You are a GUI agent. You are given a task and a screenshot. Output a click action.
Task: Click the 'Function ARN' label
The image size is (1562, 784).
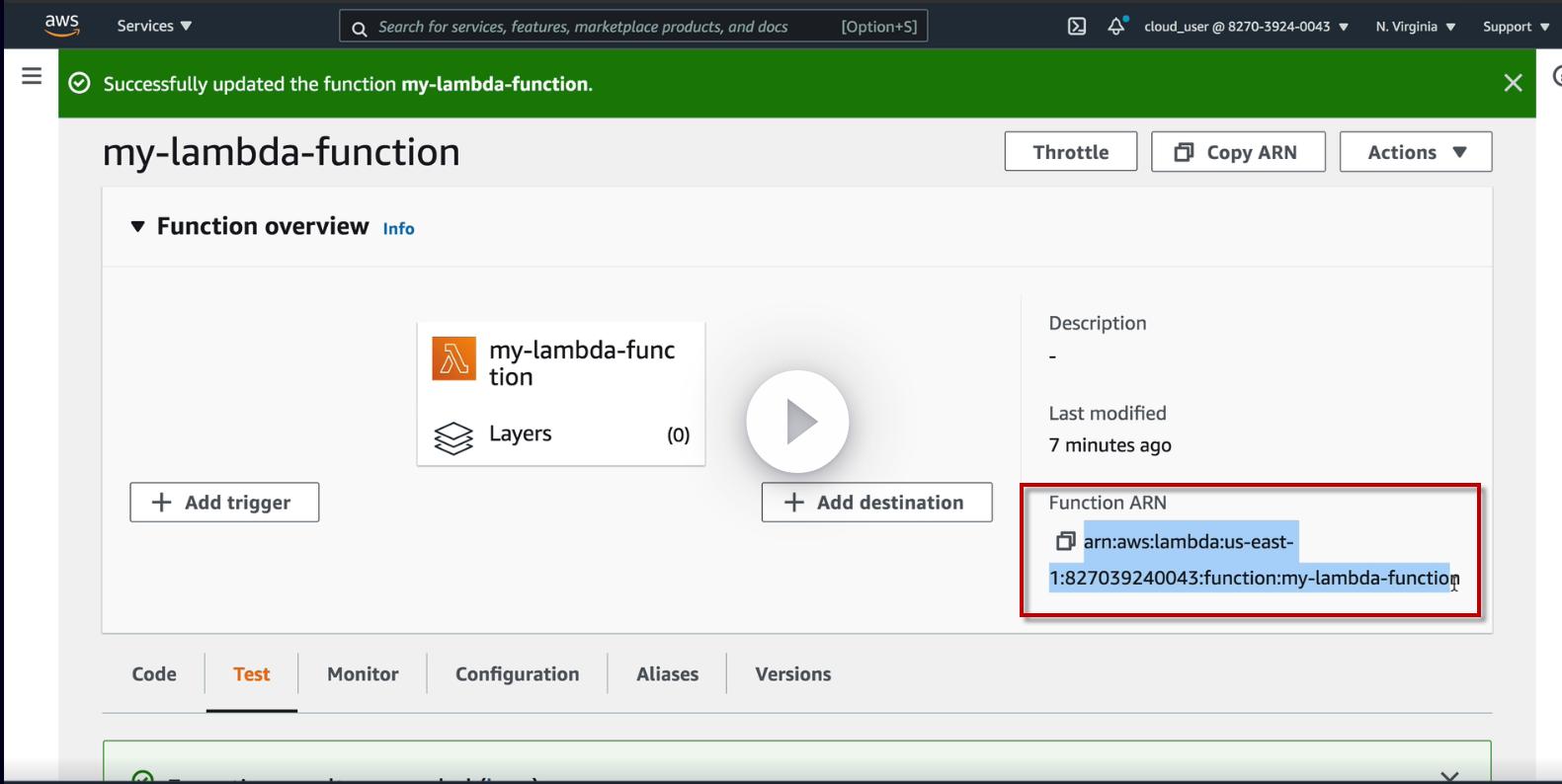tap(1108, 503)
